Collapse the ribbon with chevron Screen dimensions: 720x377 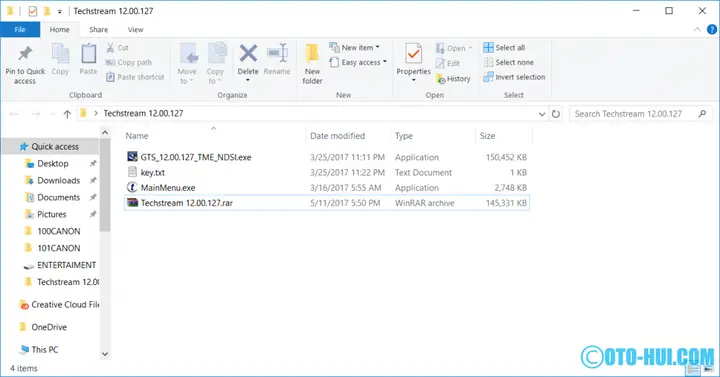coord(697,29)
